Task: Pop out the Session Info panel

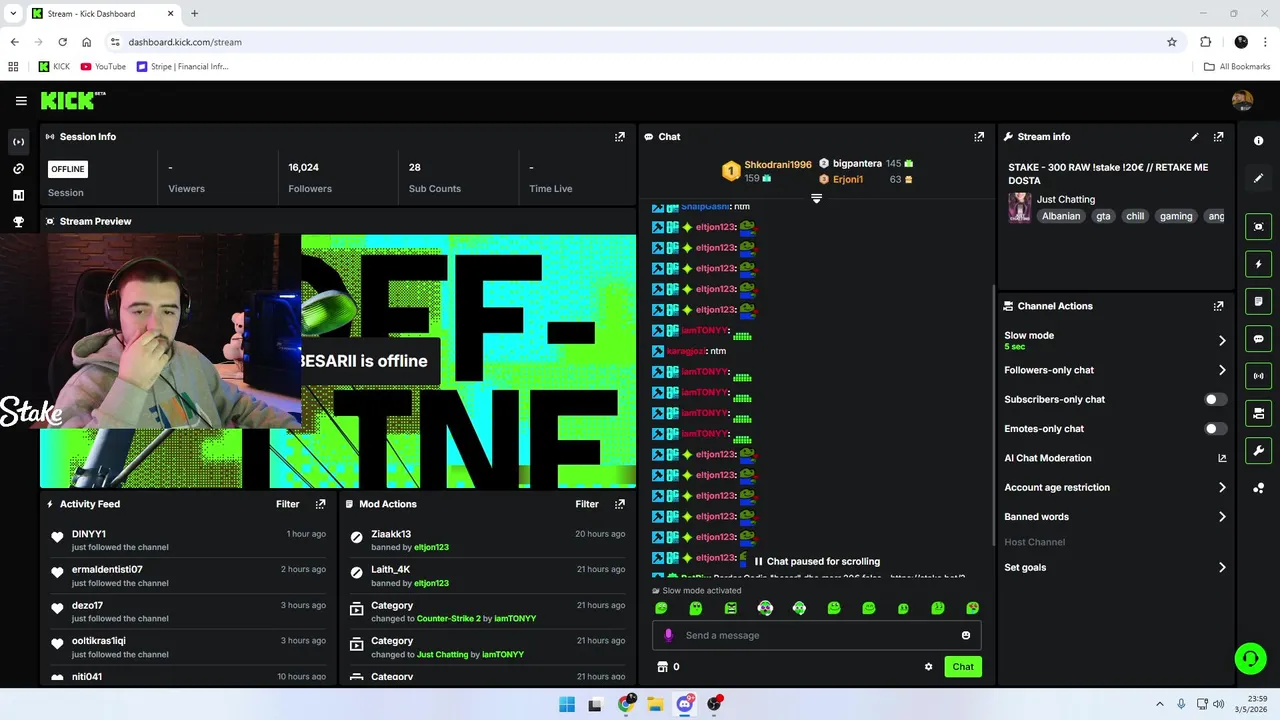Action: click(620, 137)
